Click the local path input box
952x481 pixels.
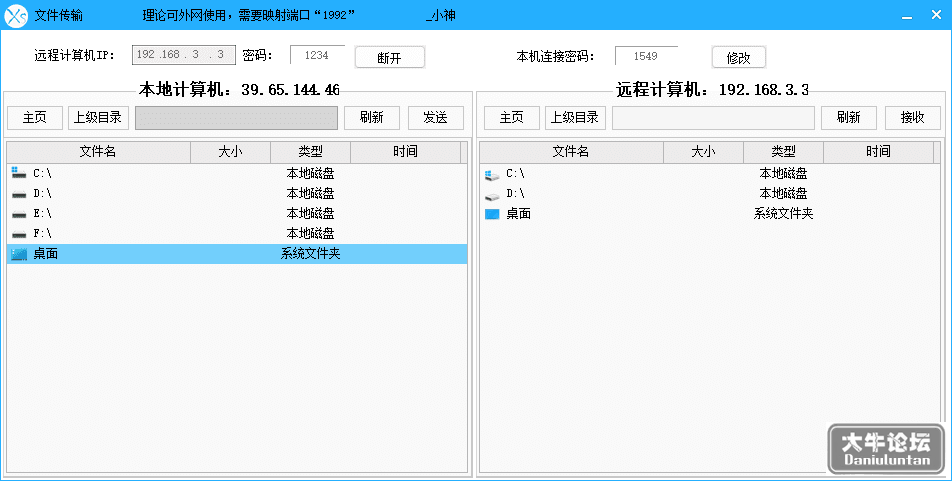point(236,118)
